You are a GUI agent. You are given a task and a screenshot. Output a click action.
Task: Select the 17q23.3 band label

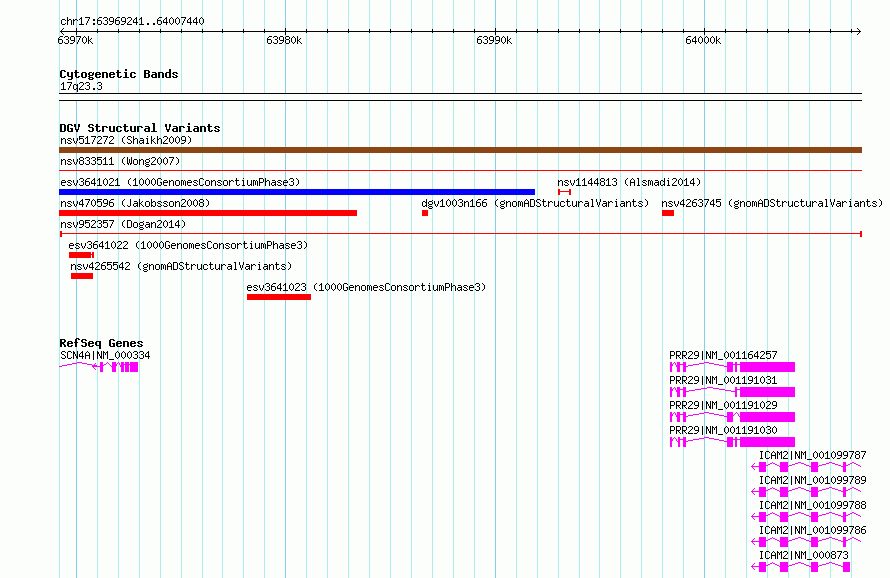pyautogui.click(x=81, y=86)
